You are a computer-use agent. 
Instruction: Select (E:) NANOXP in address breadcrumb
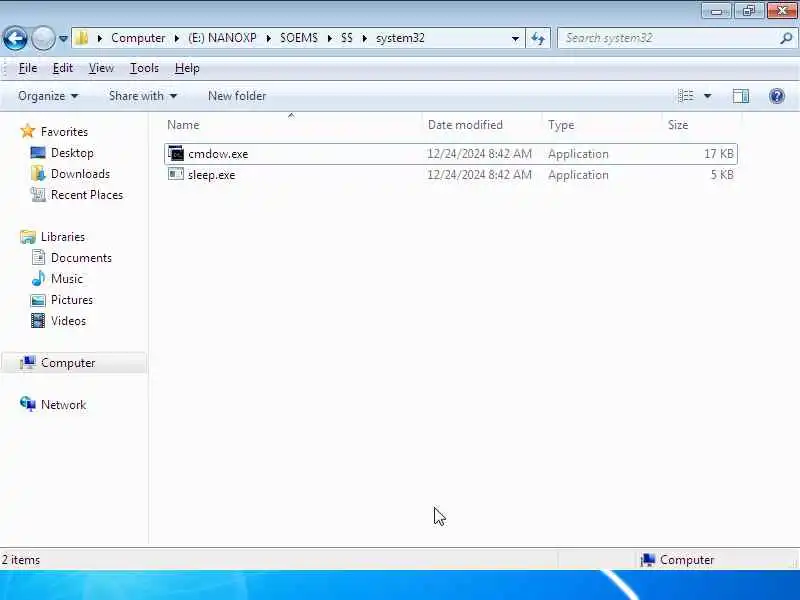coord(222,38)
